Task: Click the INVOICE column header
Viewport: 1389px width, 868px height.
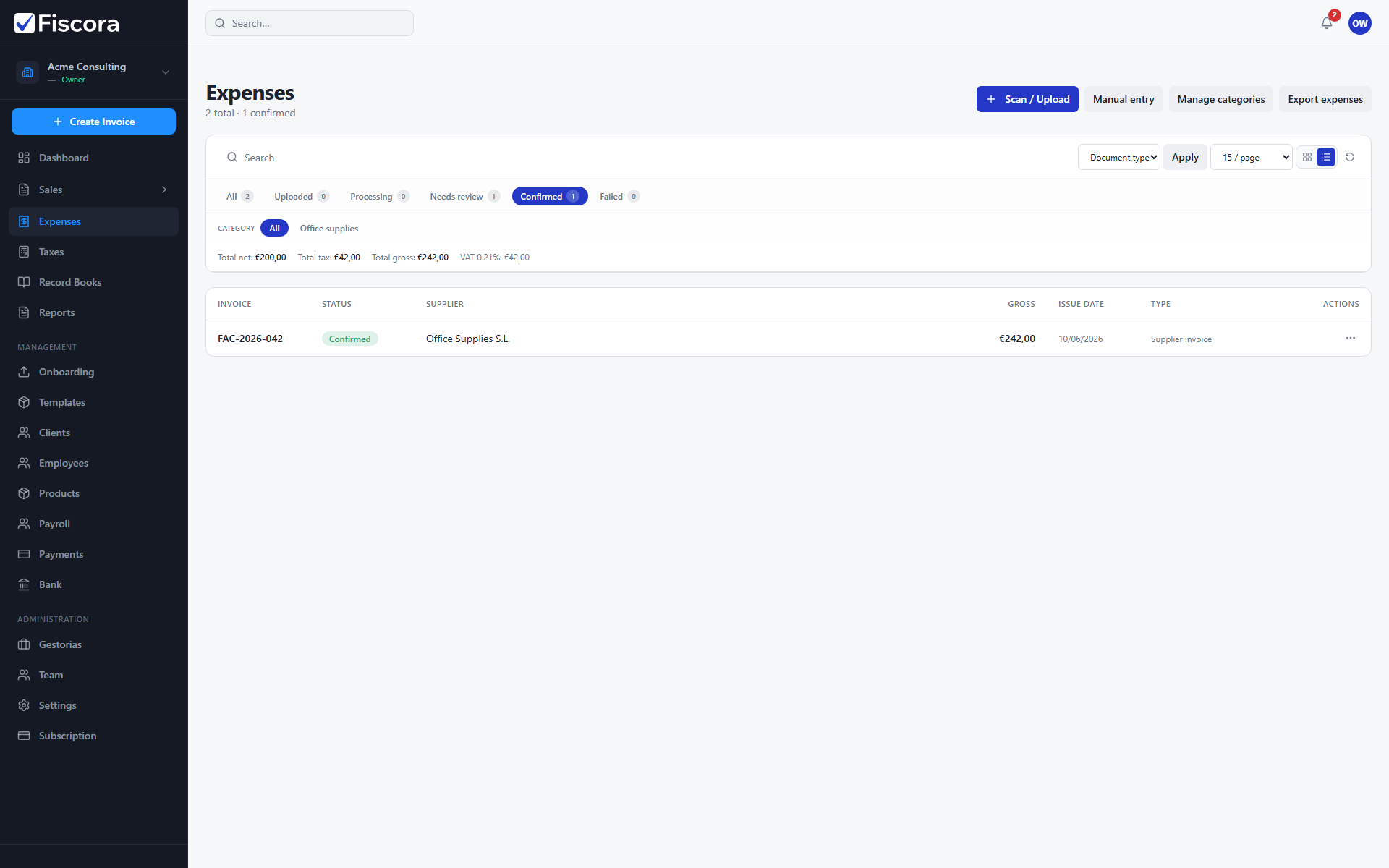Action: pyautogui.click(x=234, y=304)
